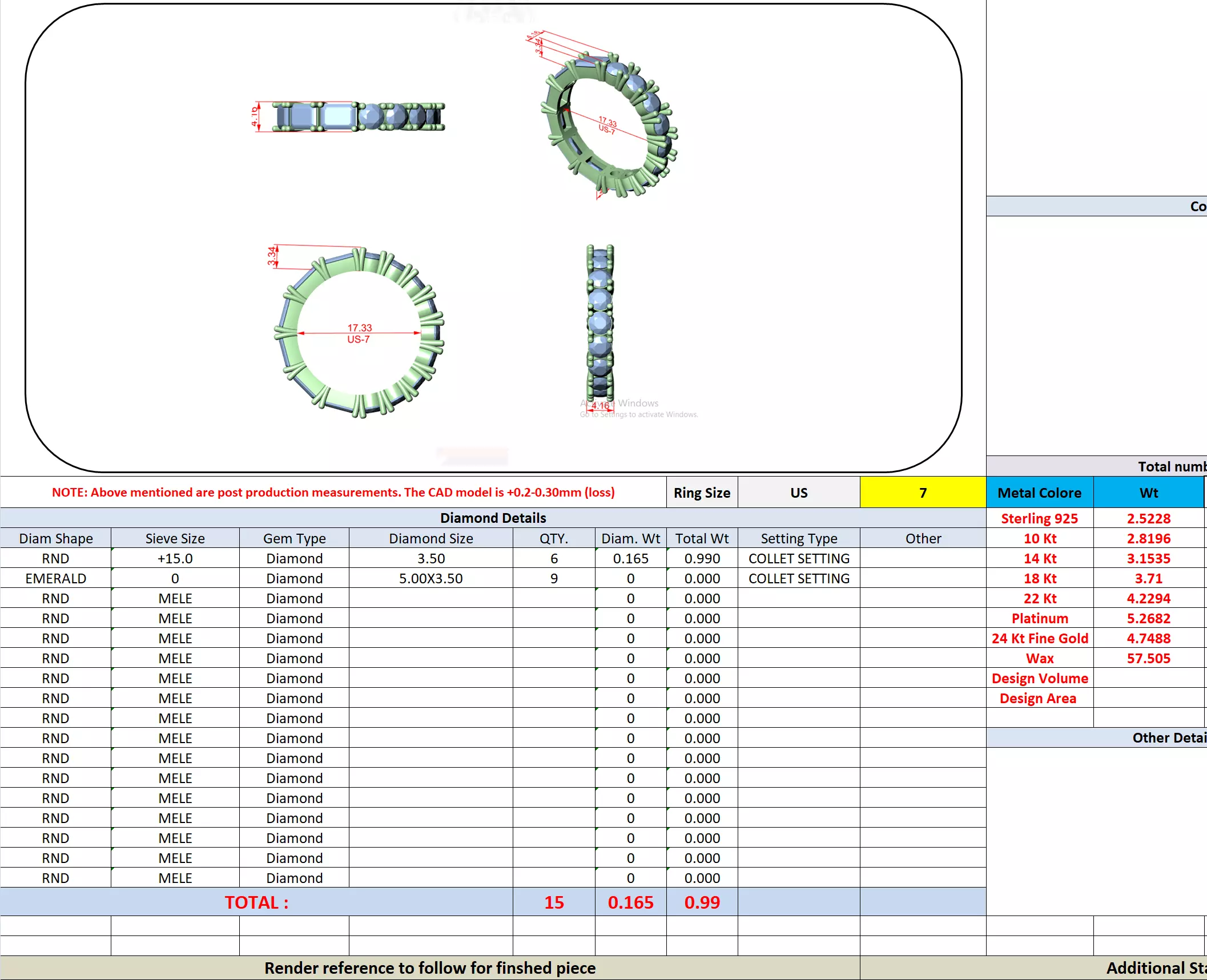Select the Ring Size label cell
The height and width of the screenshot is (980, 1207).
[701, 493]
